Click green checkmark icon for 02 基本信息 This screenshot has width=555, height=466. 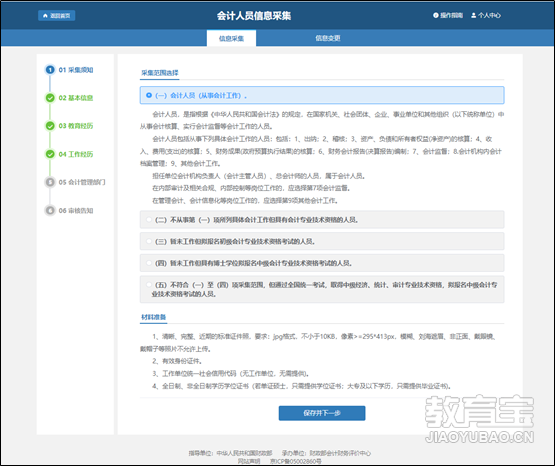(50, 98)
